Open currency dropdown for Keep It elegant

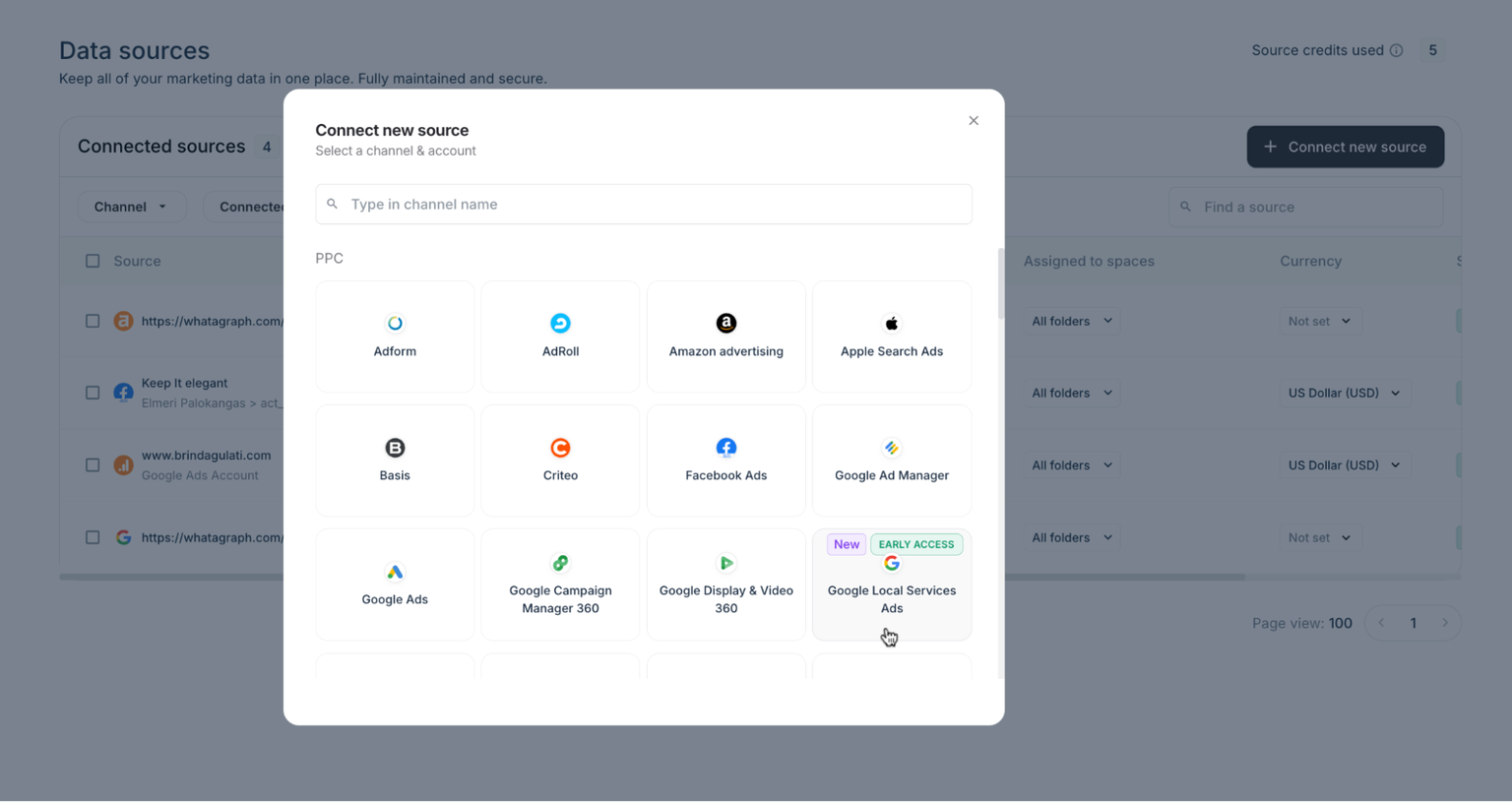[1345, 392]
